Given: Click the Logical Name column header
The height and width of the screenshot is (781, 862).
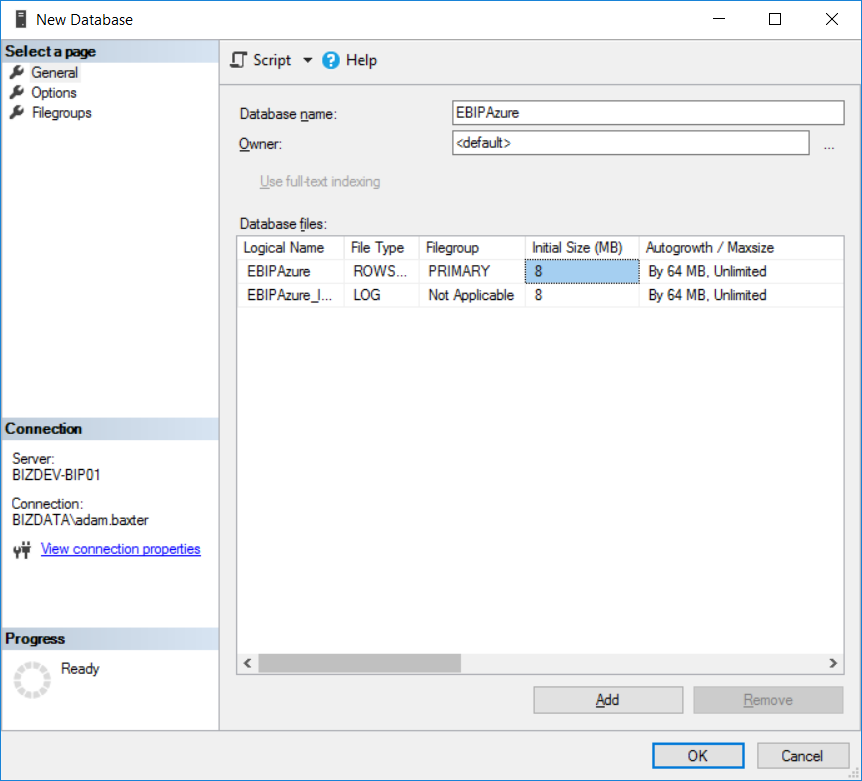Looking at the screenshot, I should click(x=291, y=248).
